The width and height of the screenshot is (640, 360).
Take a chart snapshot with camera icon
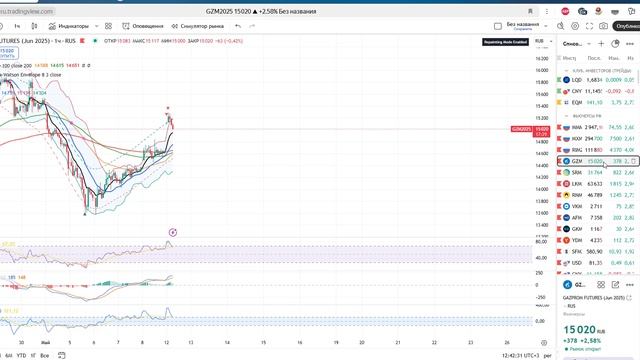(x=603, y=26)
